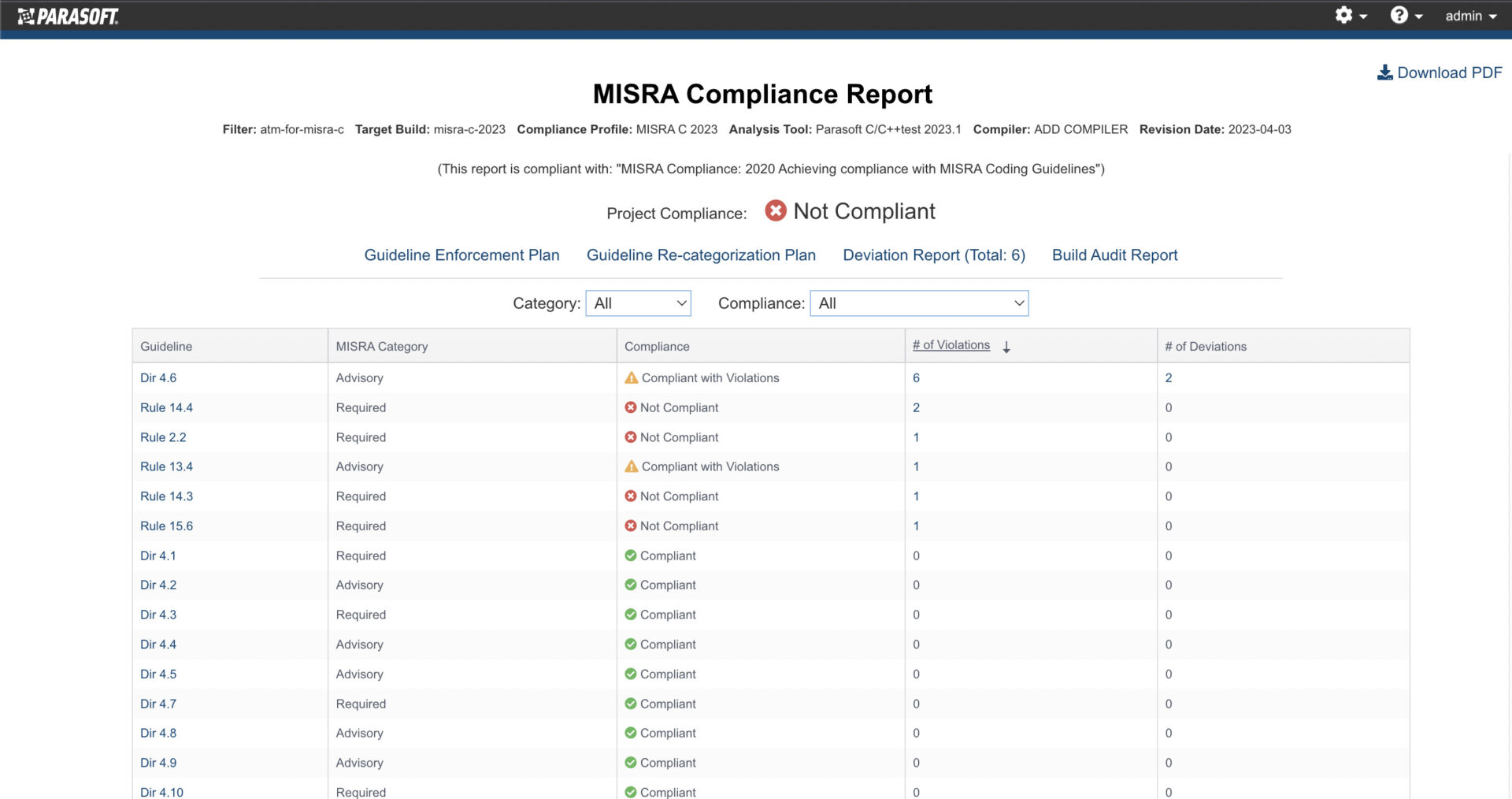Click violations count 2 for Rule 14.4
The image size is (1512, 799).
click(x=916, y=407)
